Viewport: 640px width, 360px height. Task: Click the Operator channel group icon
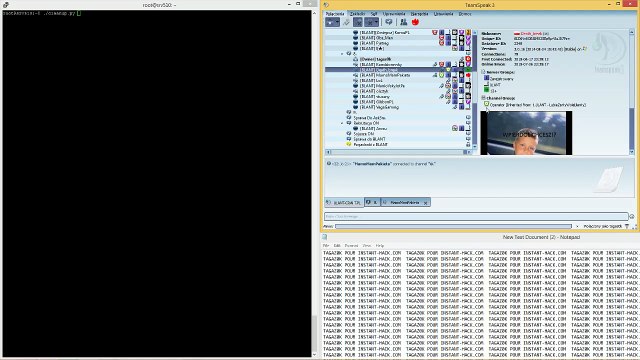click(x=487, y=104)
